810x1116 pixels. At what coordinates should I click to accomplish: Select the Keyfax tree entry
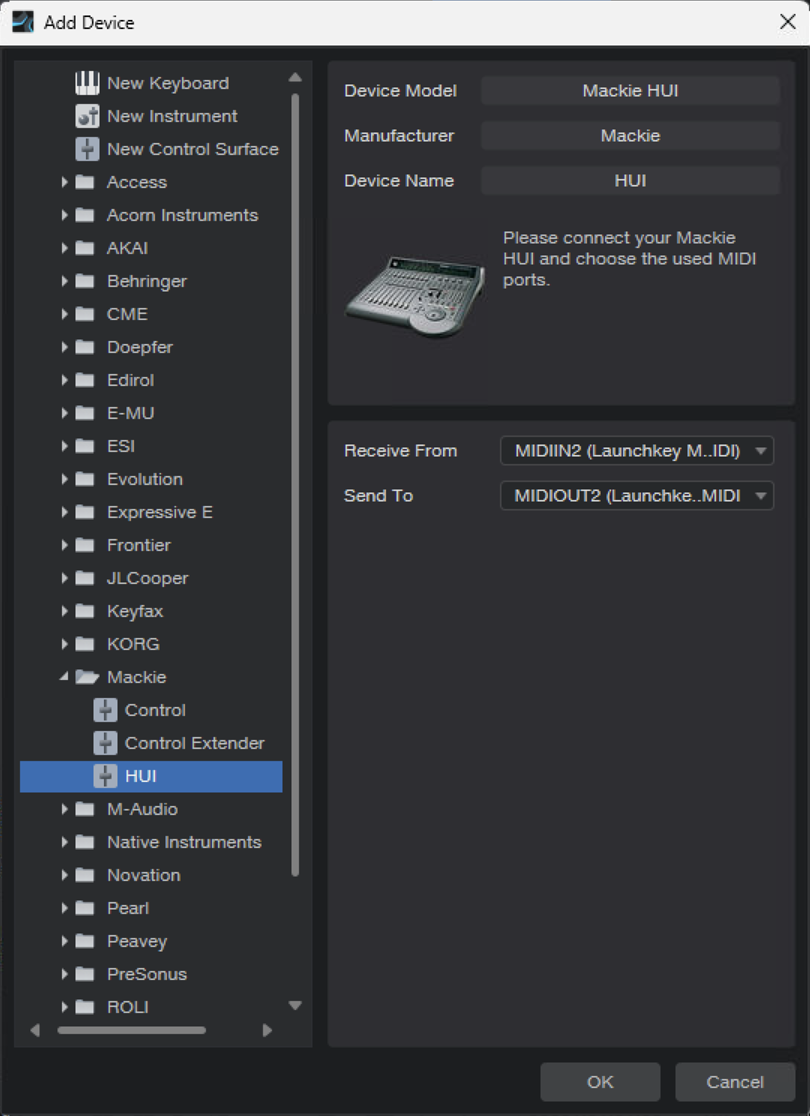135,611
